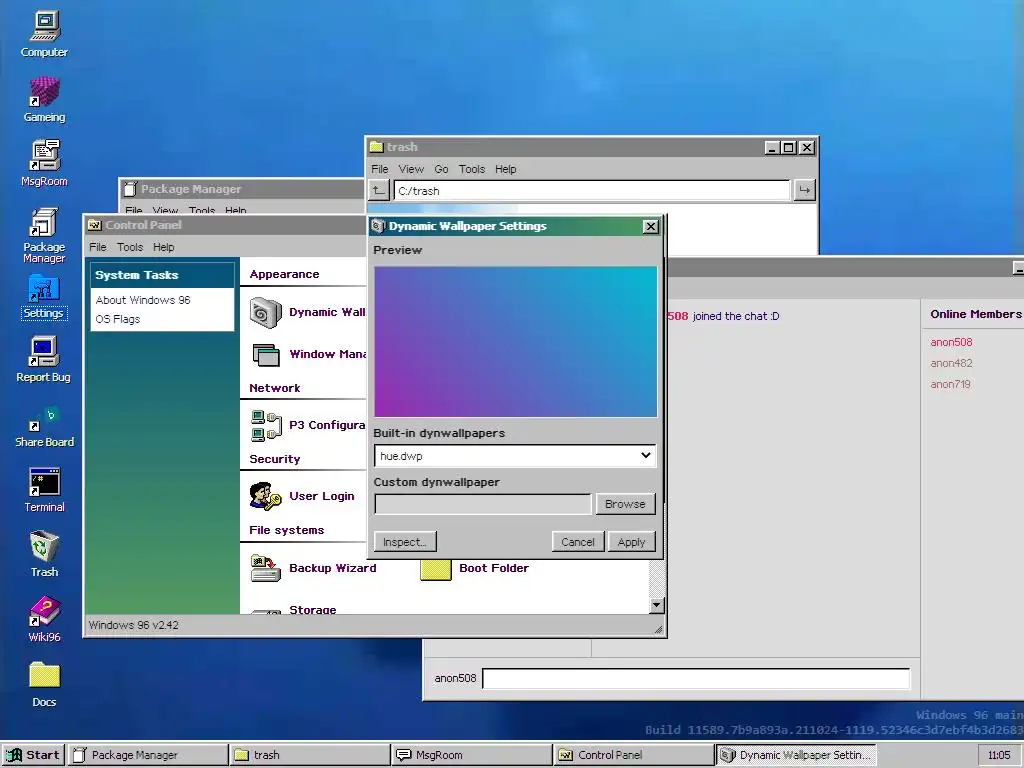Click the Dynamic Wallpaper speaker-like icon in Control Panel
This screenshot has height=768, width=1024.
point(265,313)
